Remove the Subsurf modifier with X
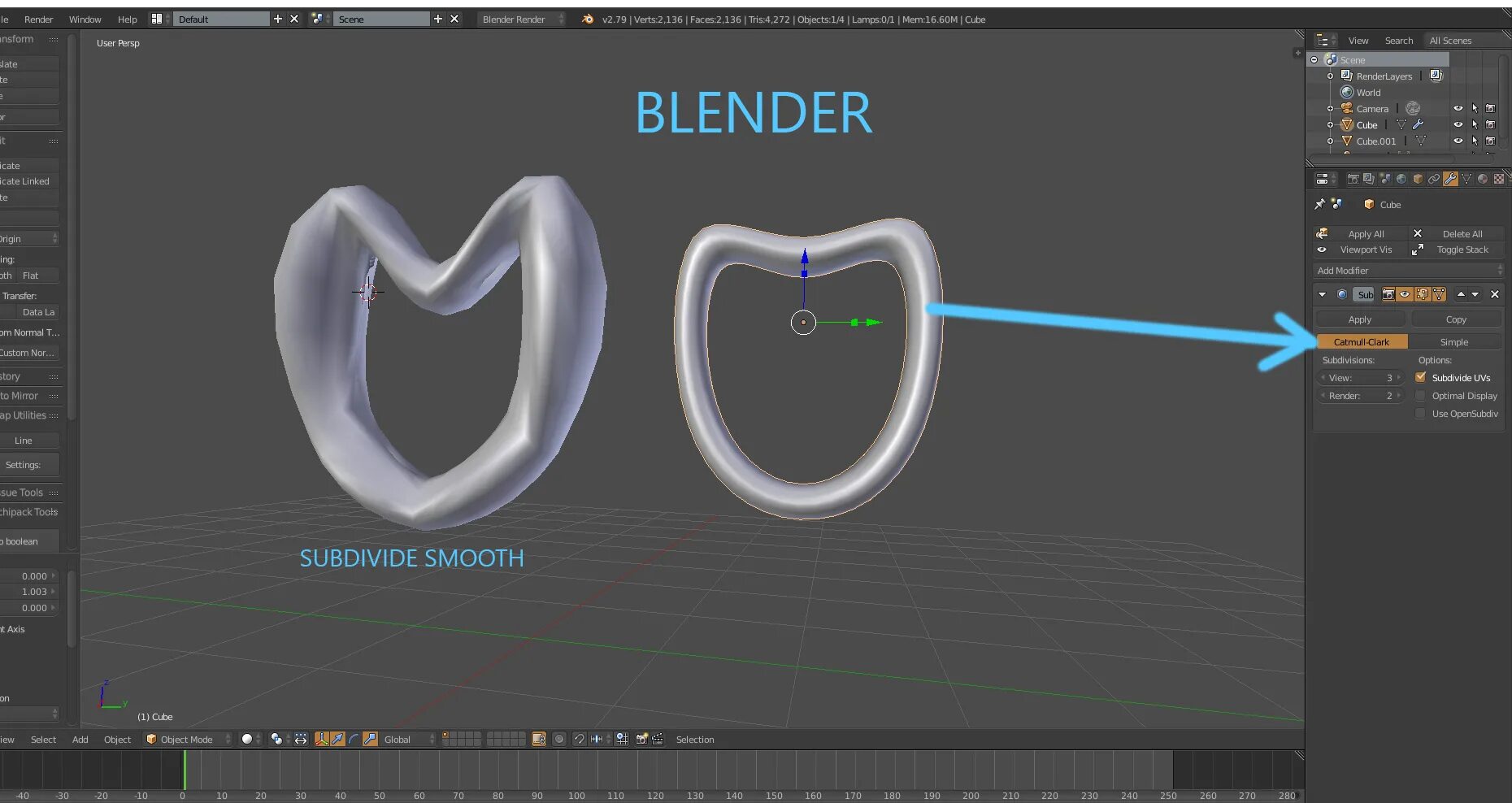 [x=1494, y=294]
